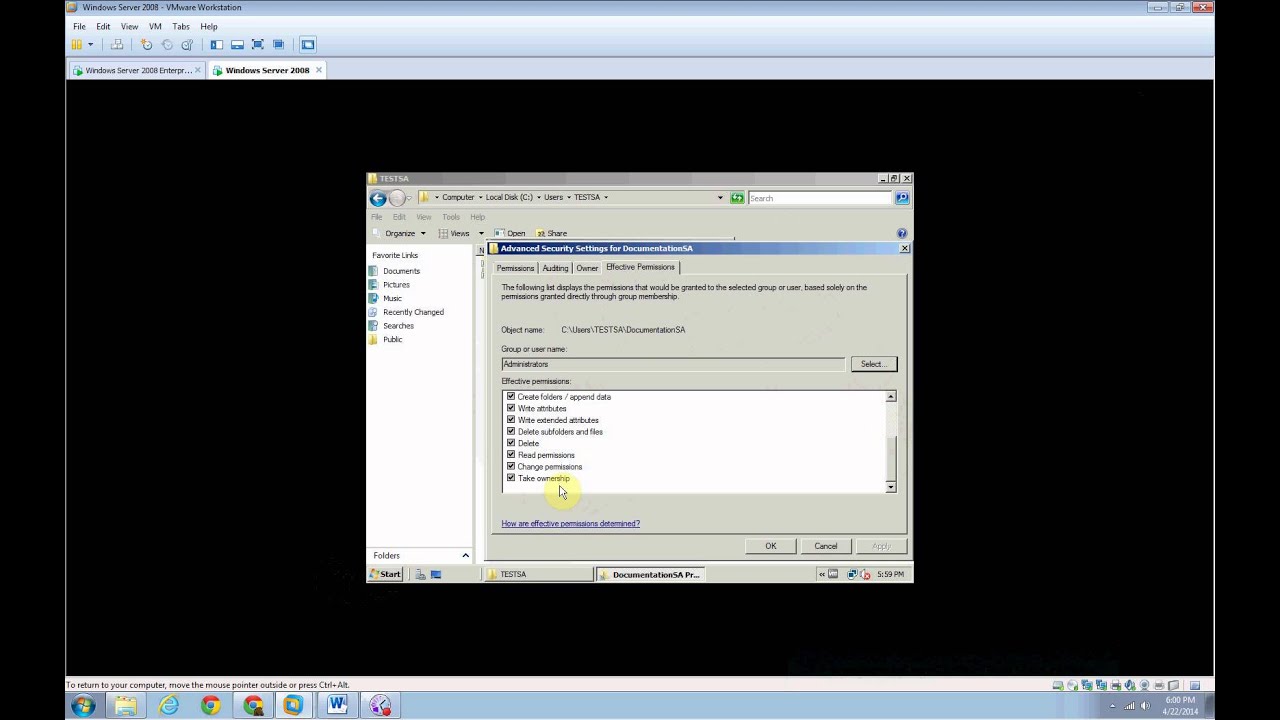The height and width of the screenshot is (720, 1280).
Task: Expand the address bar history dropdown
Action: click(720, 198)
